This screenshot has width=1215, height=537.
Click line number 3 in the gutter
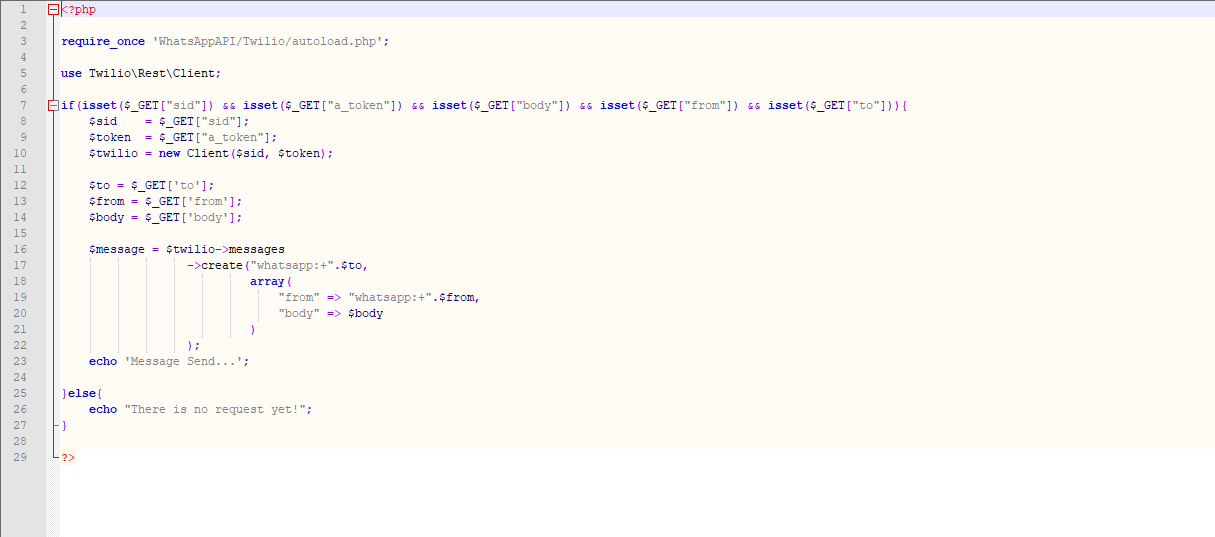(23, 41)
